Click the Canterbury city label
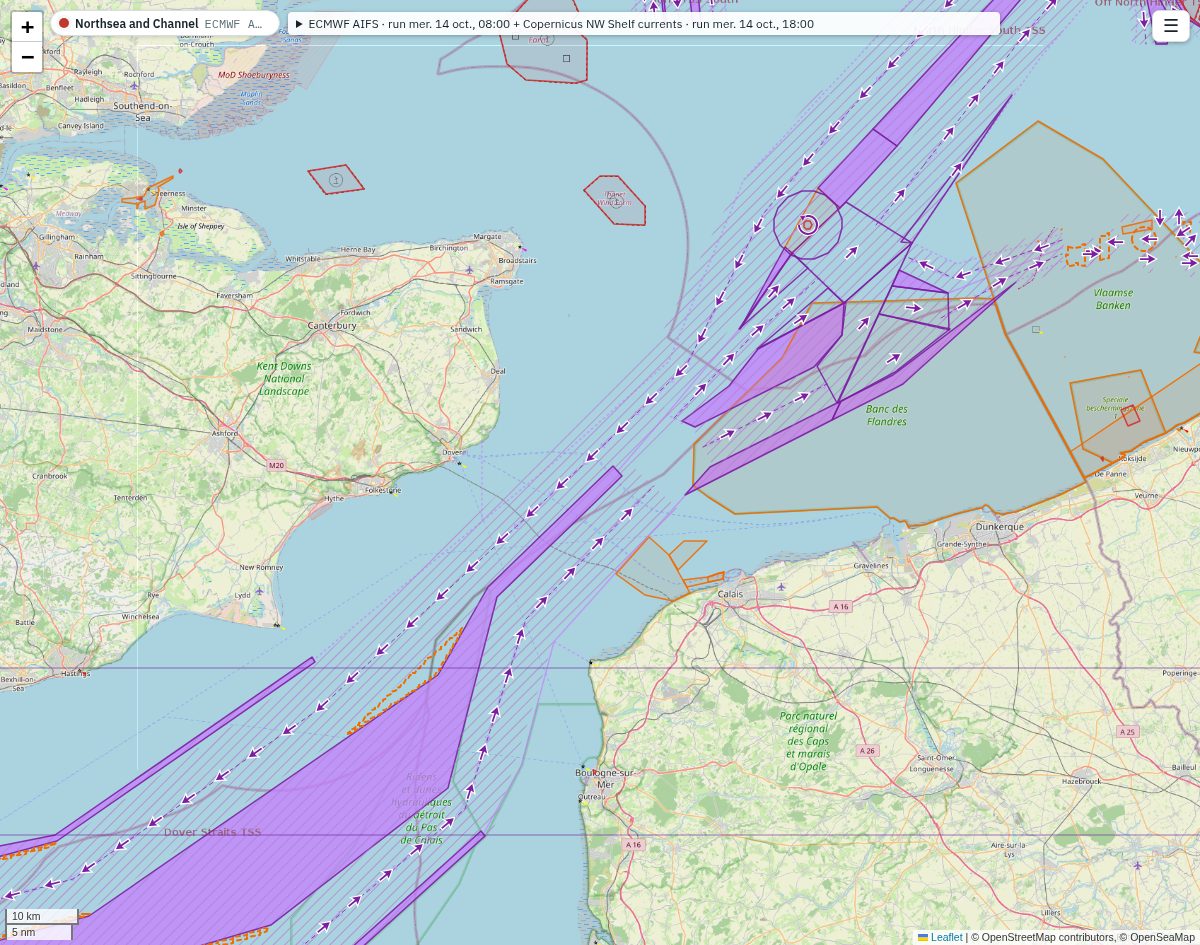Viewport: 1200px width, 945px height. [332, 325]
